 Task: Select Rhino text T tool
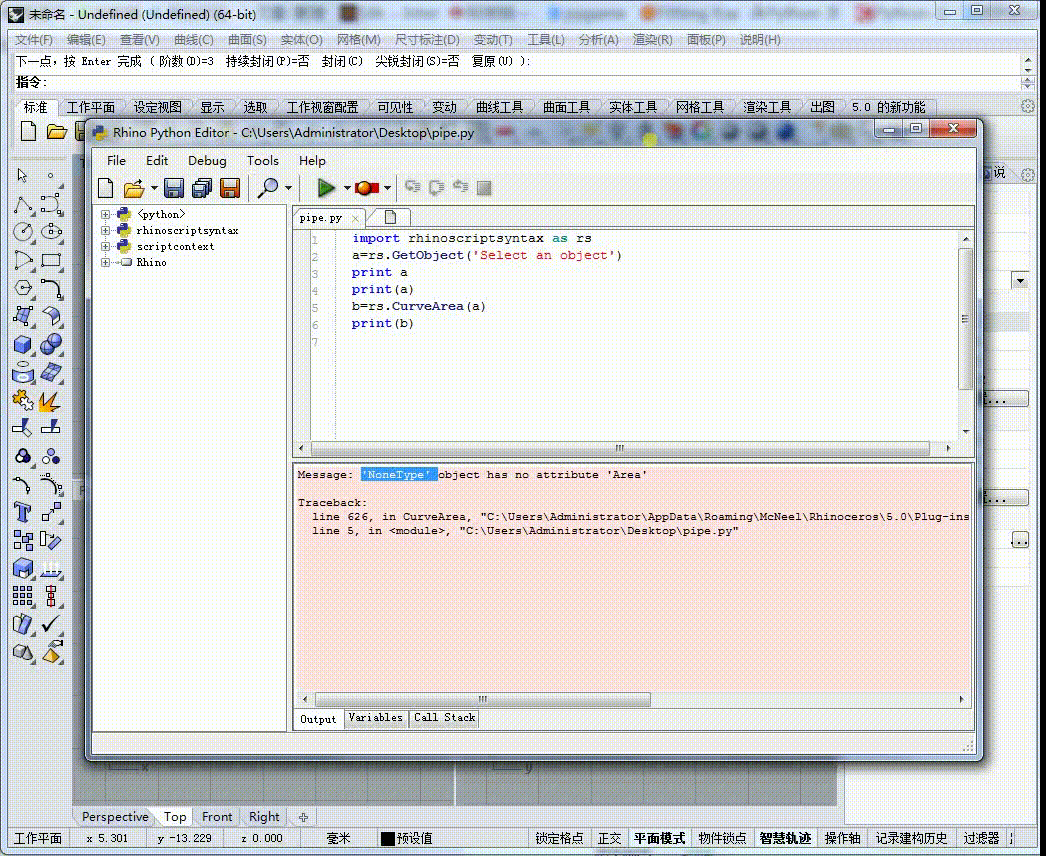point(22,512)
